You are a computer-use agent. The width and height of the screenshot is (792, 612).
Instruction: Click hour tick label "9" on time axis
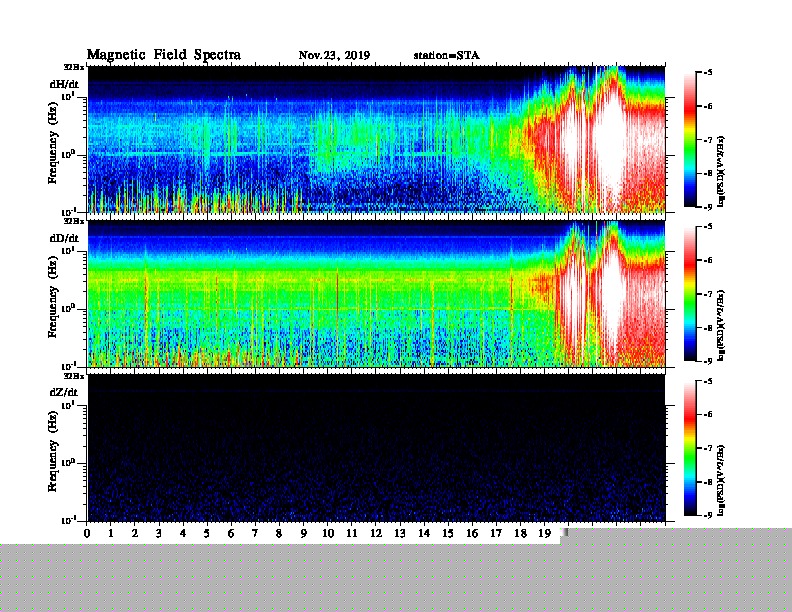[x=304, y=533]
